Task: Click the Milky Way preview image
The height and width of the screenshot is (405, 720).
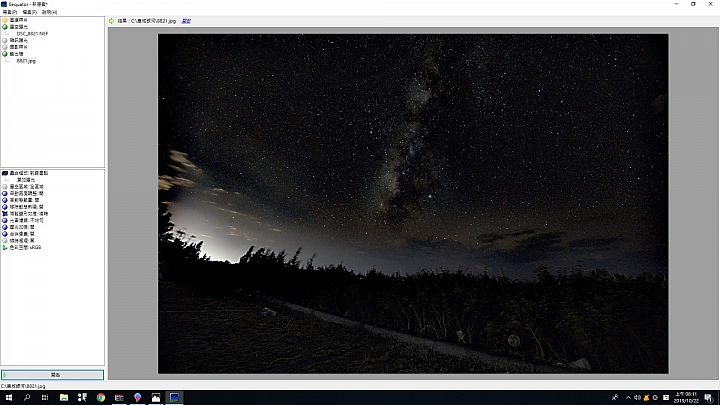Action: coord(413,203)
